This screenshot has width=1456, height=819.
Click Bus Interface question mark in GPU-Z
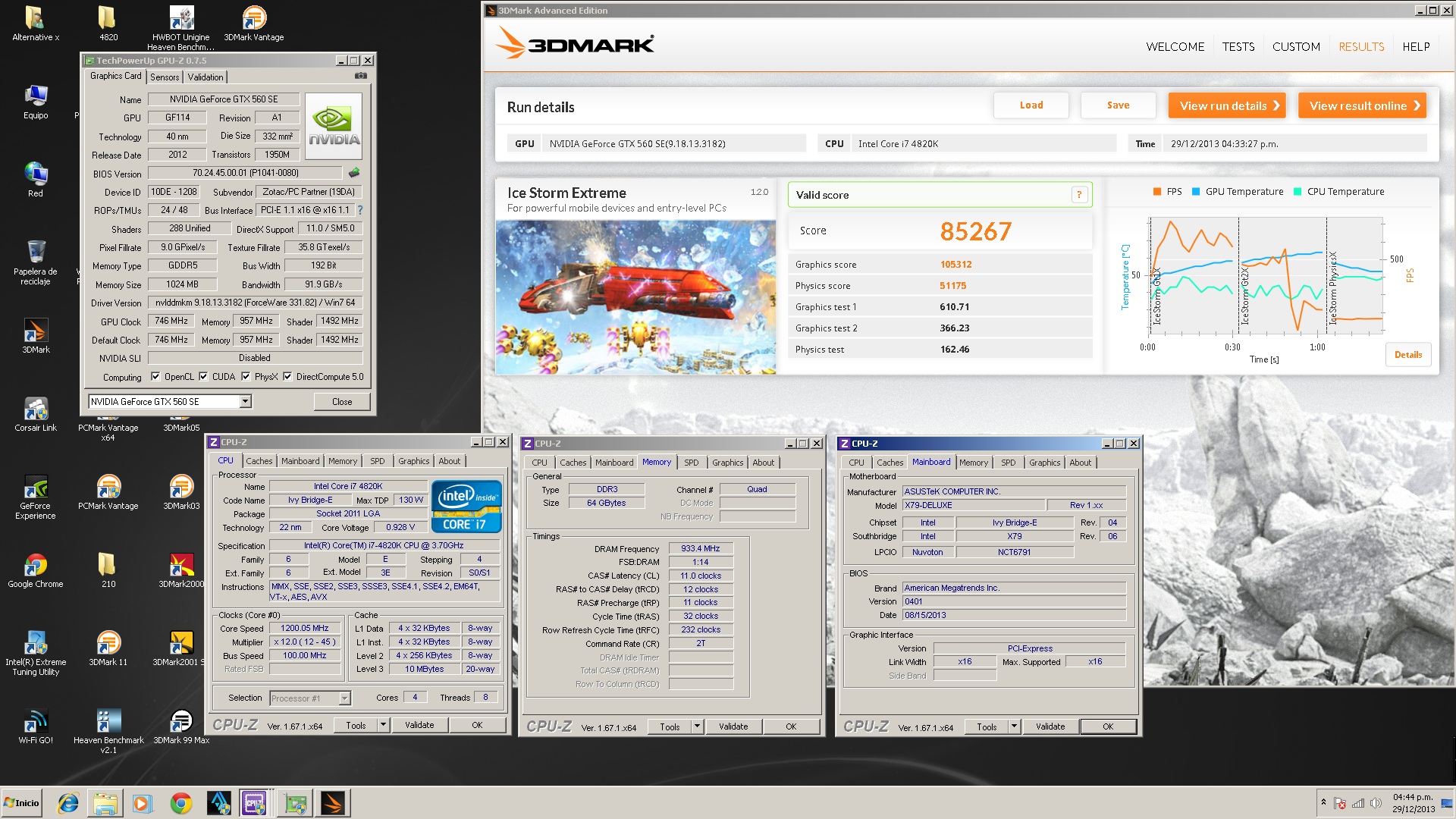[x=360, y=210]
